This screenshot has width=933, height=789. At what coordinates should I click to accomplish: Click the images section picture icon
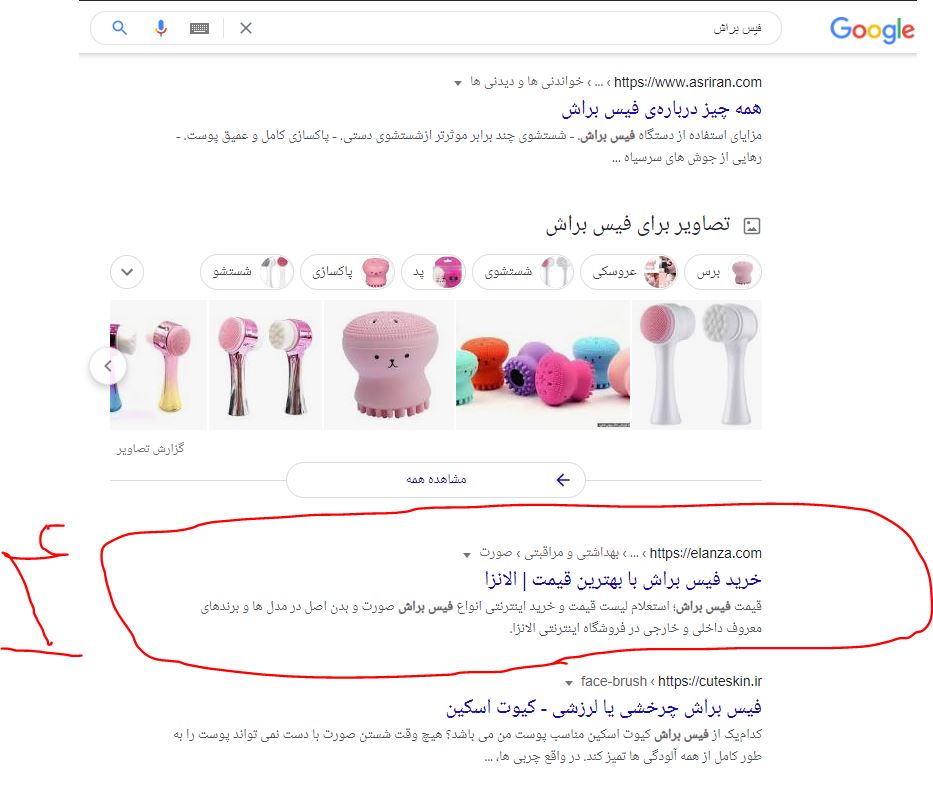752,226
